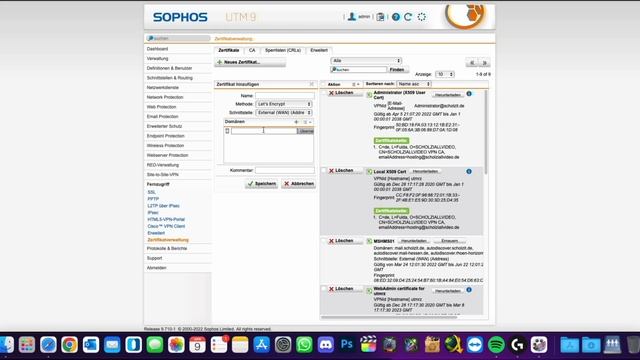The width and height of the screenshot is (640, 360).
Task: Click the certificate list vertical scrollbar
Action: (x=486, y=132)
